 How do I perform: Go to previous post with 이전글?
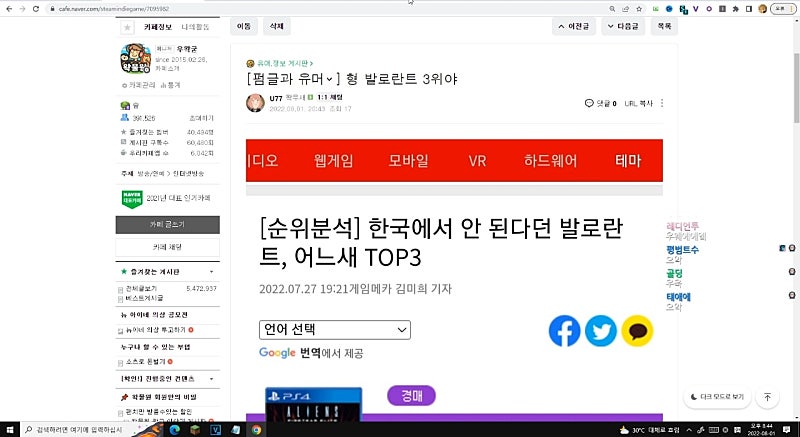[x=573, y=27]
